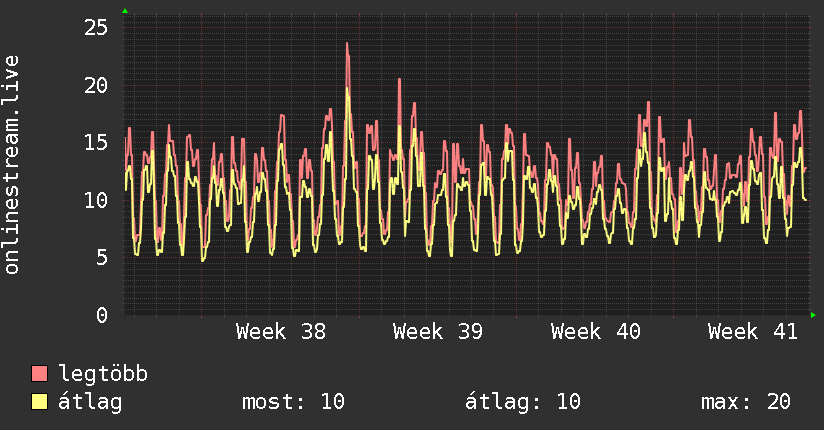Viewport: 824px width, 430px height.
Task: Select the Week 41 axis label
Action: coord(753,332)
